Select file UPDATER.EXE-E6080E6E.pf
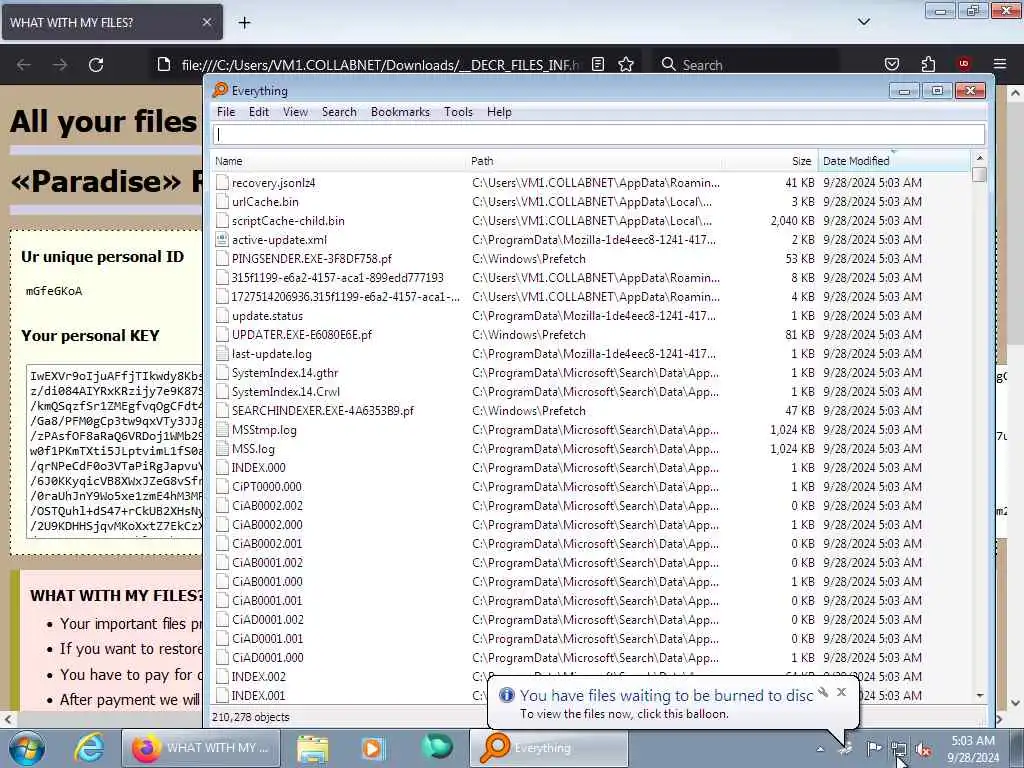 coord(302,334)
